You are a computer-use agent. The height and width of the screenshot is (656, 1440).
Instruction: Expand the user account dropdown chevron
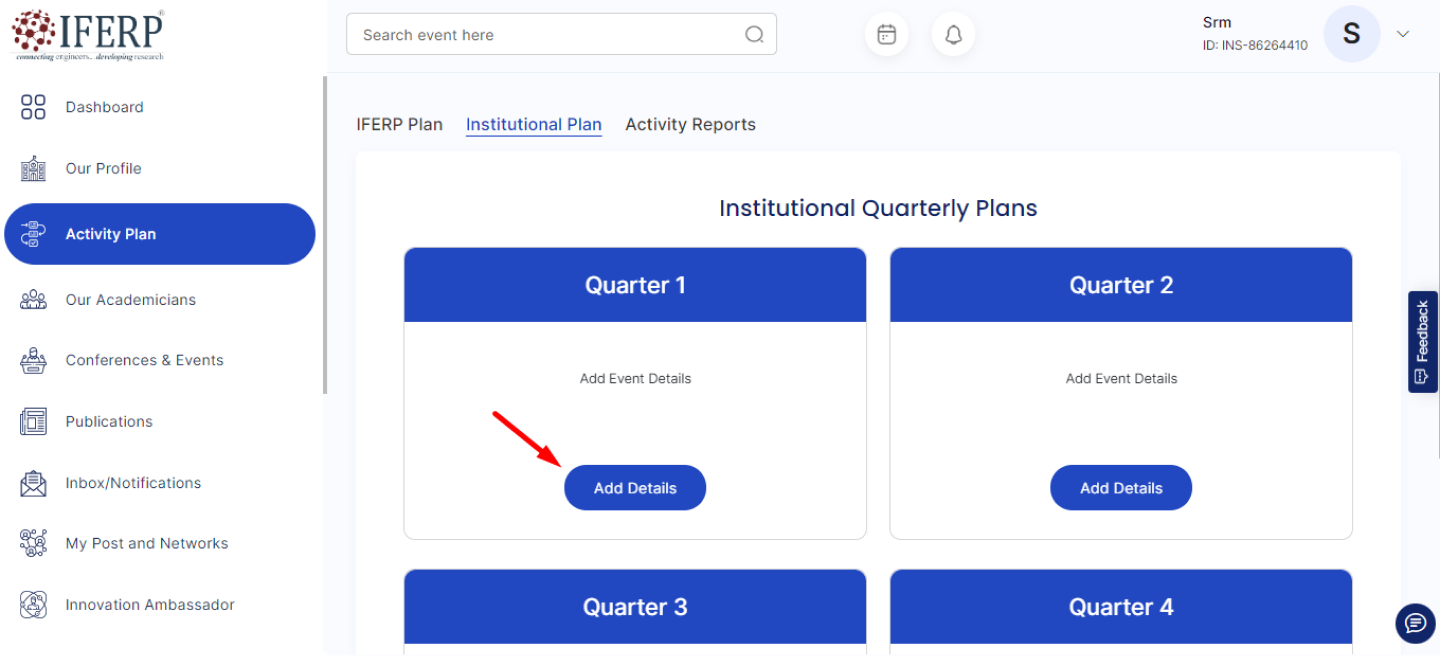[x=1403, y=34]
